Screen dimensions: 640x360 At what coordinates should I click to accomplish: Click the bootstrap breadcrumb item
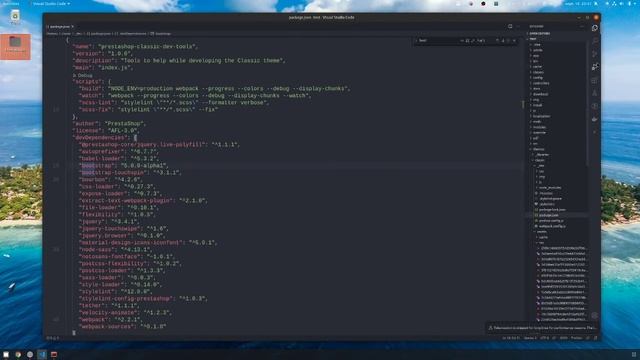(x=160, y=33)
